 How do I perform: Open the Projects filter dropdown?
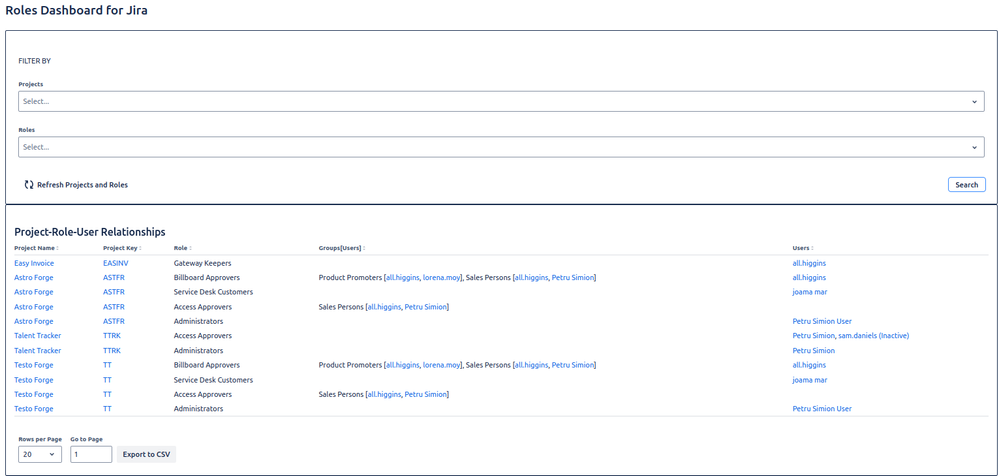501,101
